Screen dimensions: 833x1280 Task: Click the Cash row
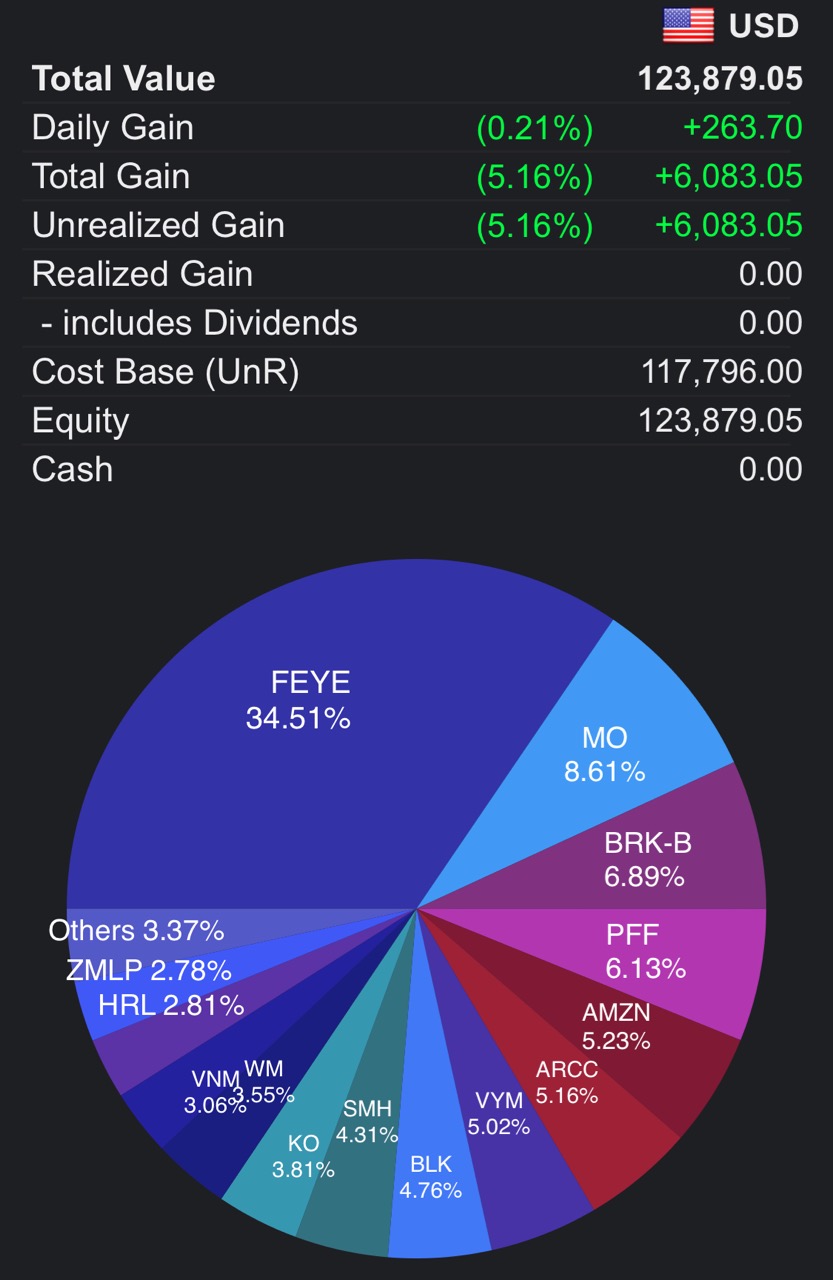pos(416,469)
